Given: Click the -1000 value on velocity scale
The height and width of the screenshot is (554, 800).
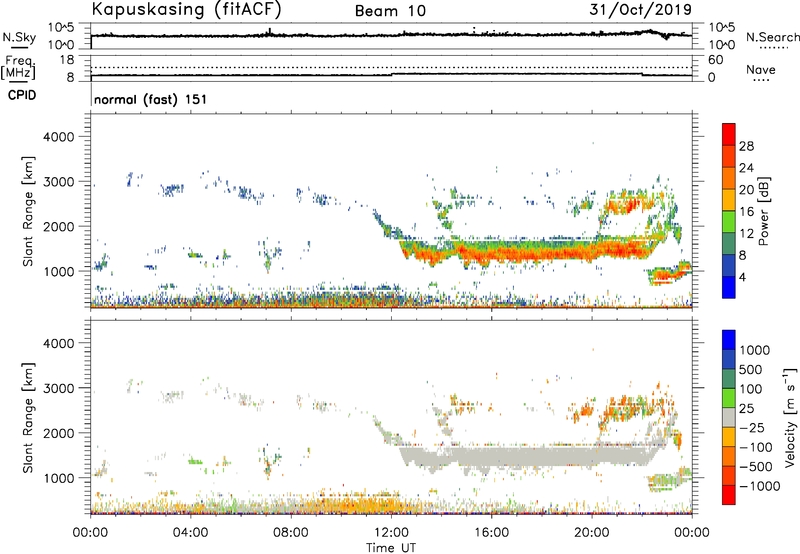Looking at the screenshot, I should tap(760, 486).
